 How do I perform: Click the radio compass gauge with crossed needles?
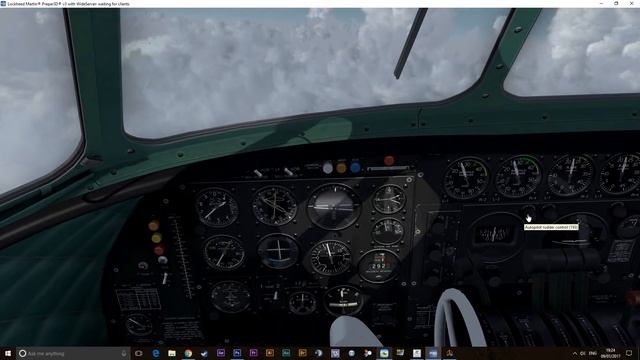[x=274, y=206]
